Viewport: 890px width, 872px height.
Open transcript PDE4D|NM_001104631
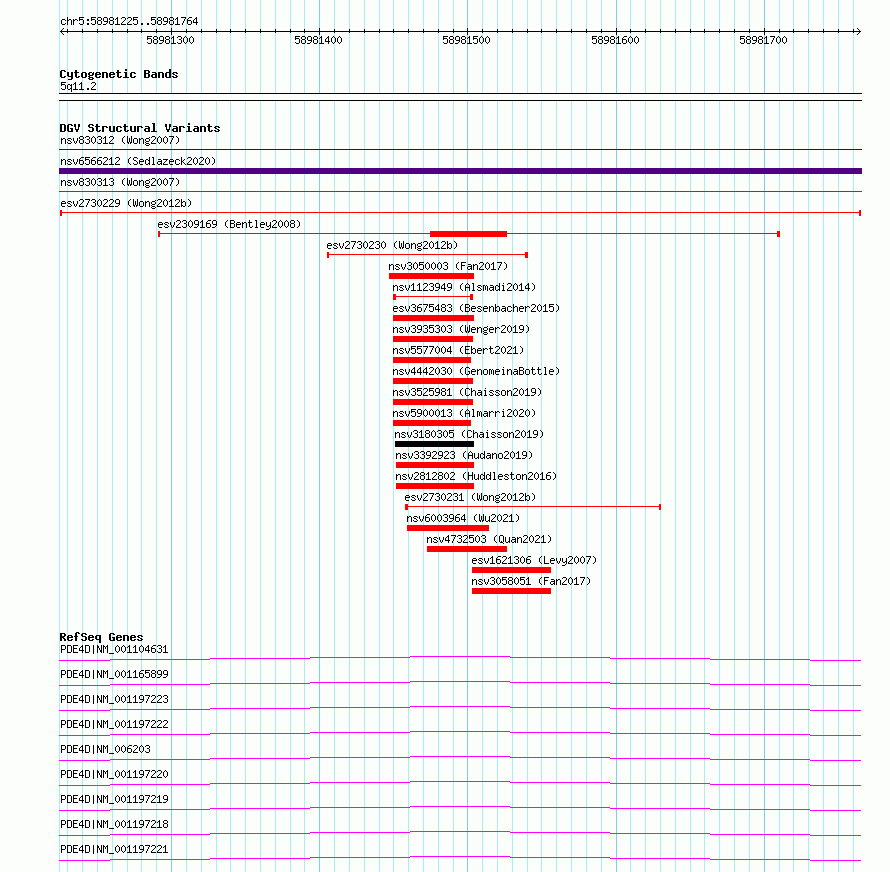click(x=114, y=649)
